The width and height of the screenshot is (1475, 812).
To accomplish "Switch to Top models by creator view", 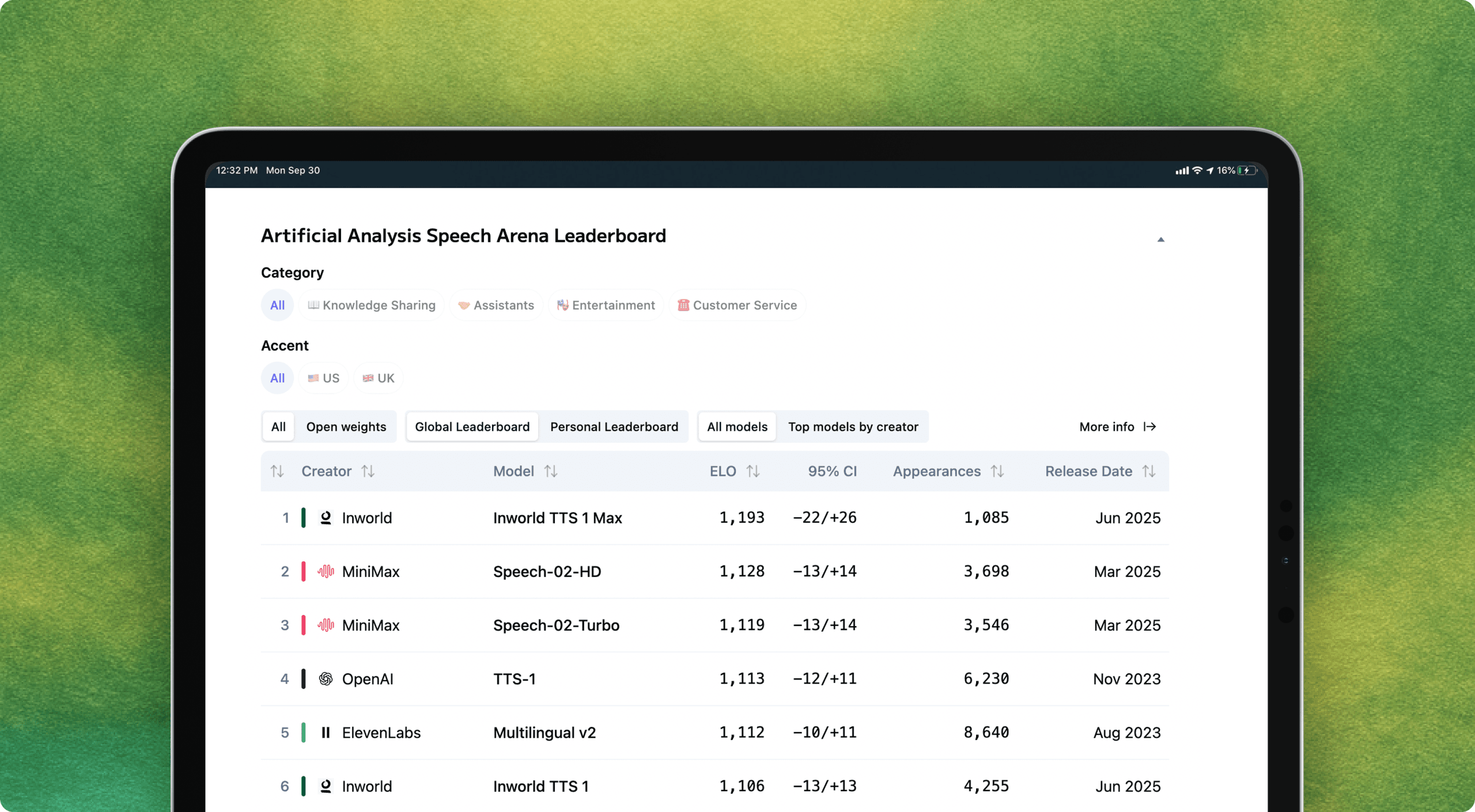I will [x=853, y=427].
